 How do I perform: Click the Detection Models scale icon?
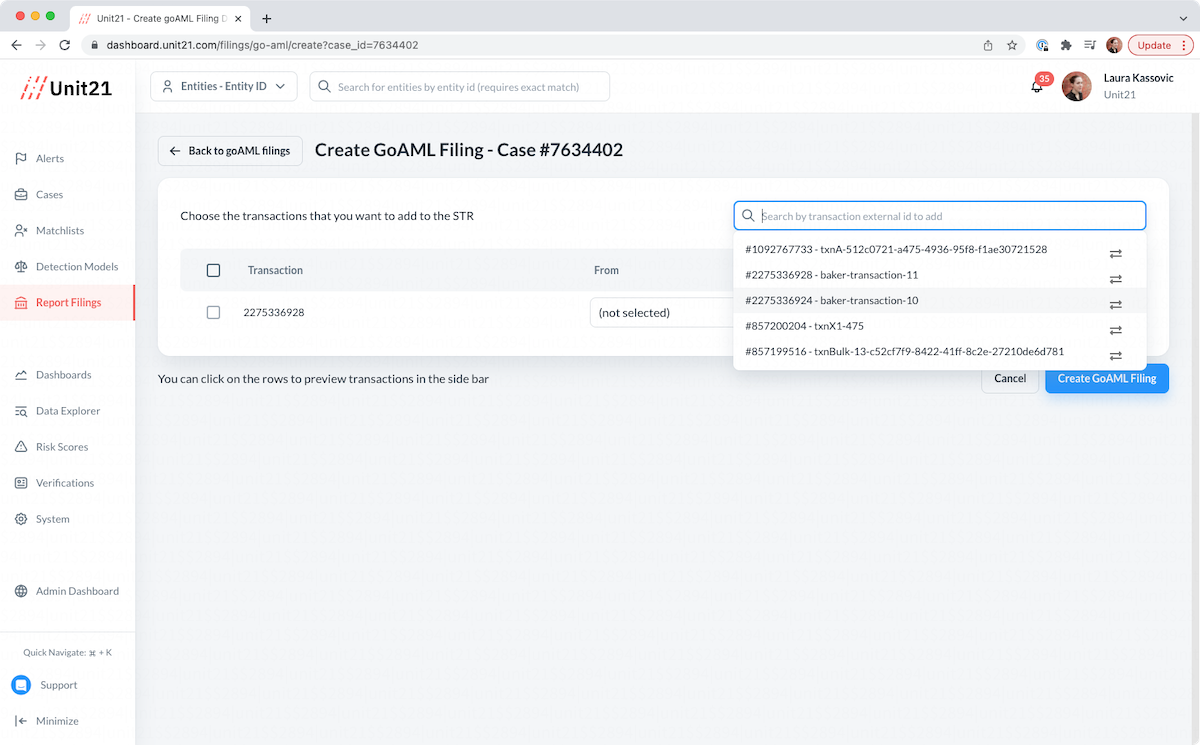[21, 267]
